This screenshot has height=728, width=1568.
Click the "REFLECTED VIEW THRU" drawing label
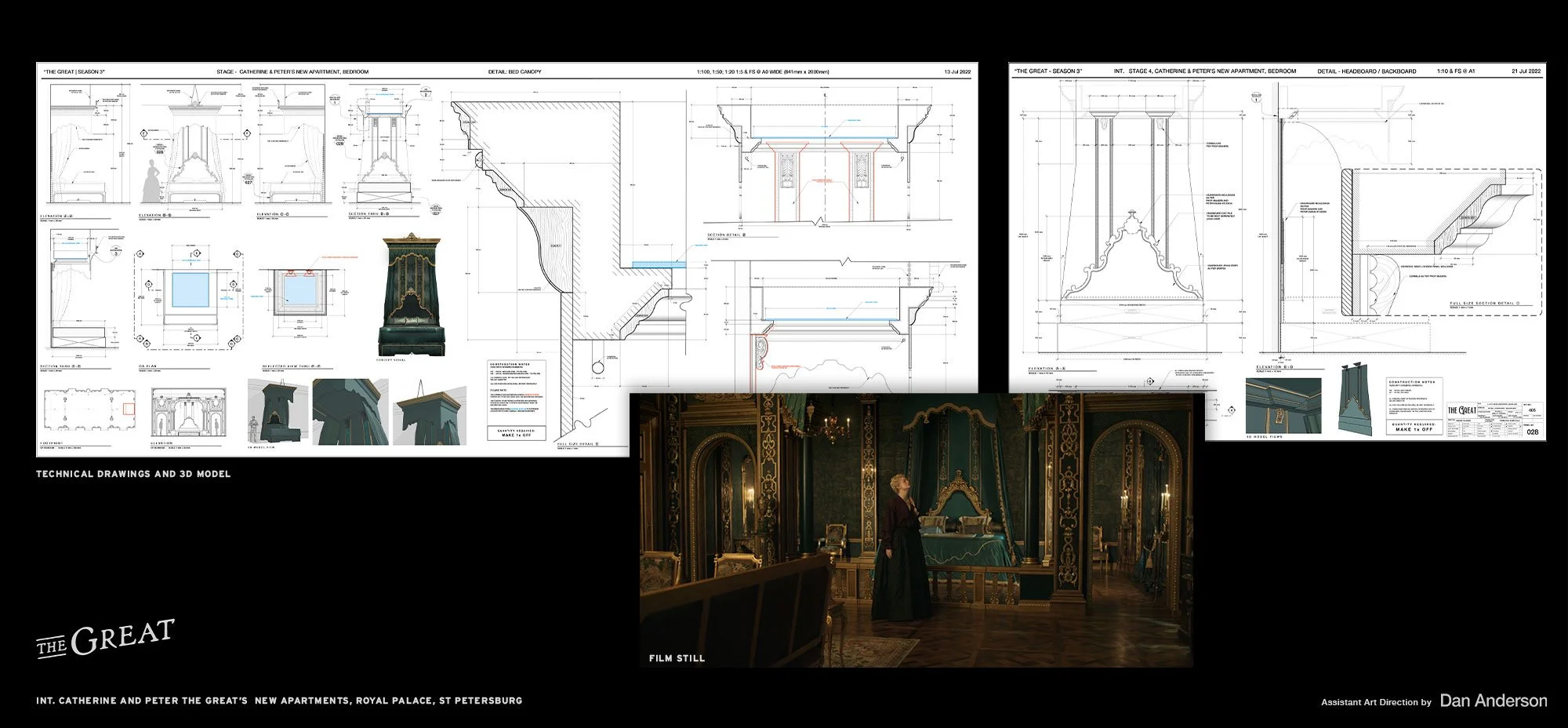point(292,366)
